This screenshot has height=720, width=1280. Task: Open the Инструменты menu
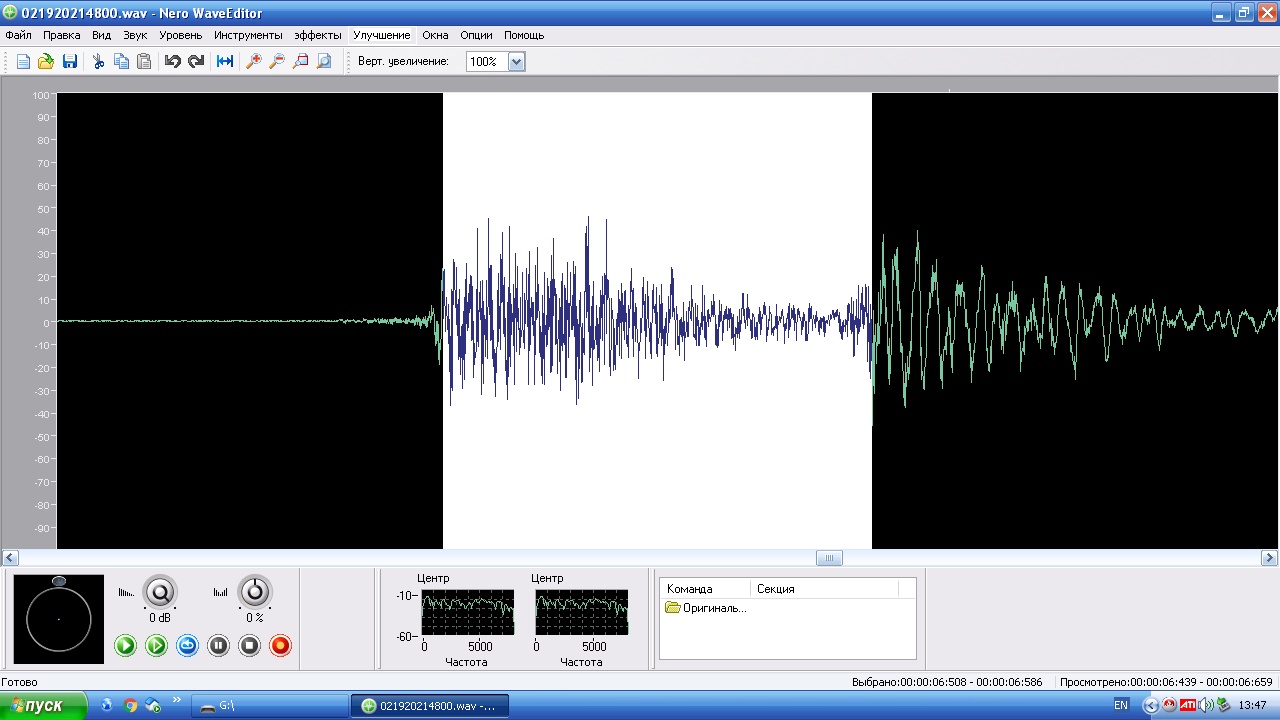click(248, 35)
